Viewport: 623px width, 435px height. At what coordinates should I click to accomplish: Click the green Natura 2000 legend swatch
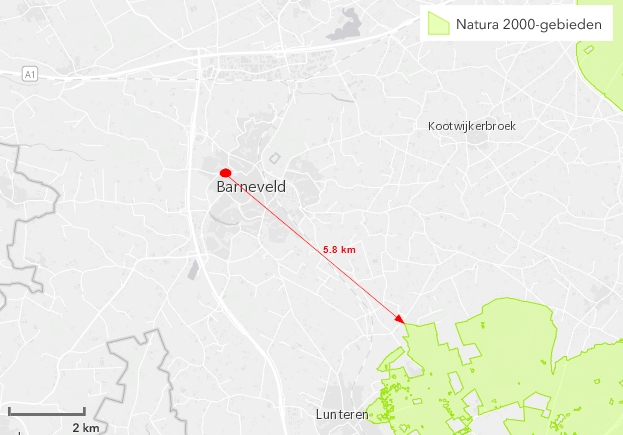click(x=438, y=23)
